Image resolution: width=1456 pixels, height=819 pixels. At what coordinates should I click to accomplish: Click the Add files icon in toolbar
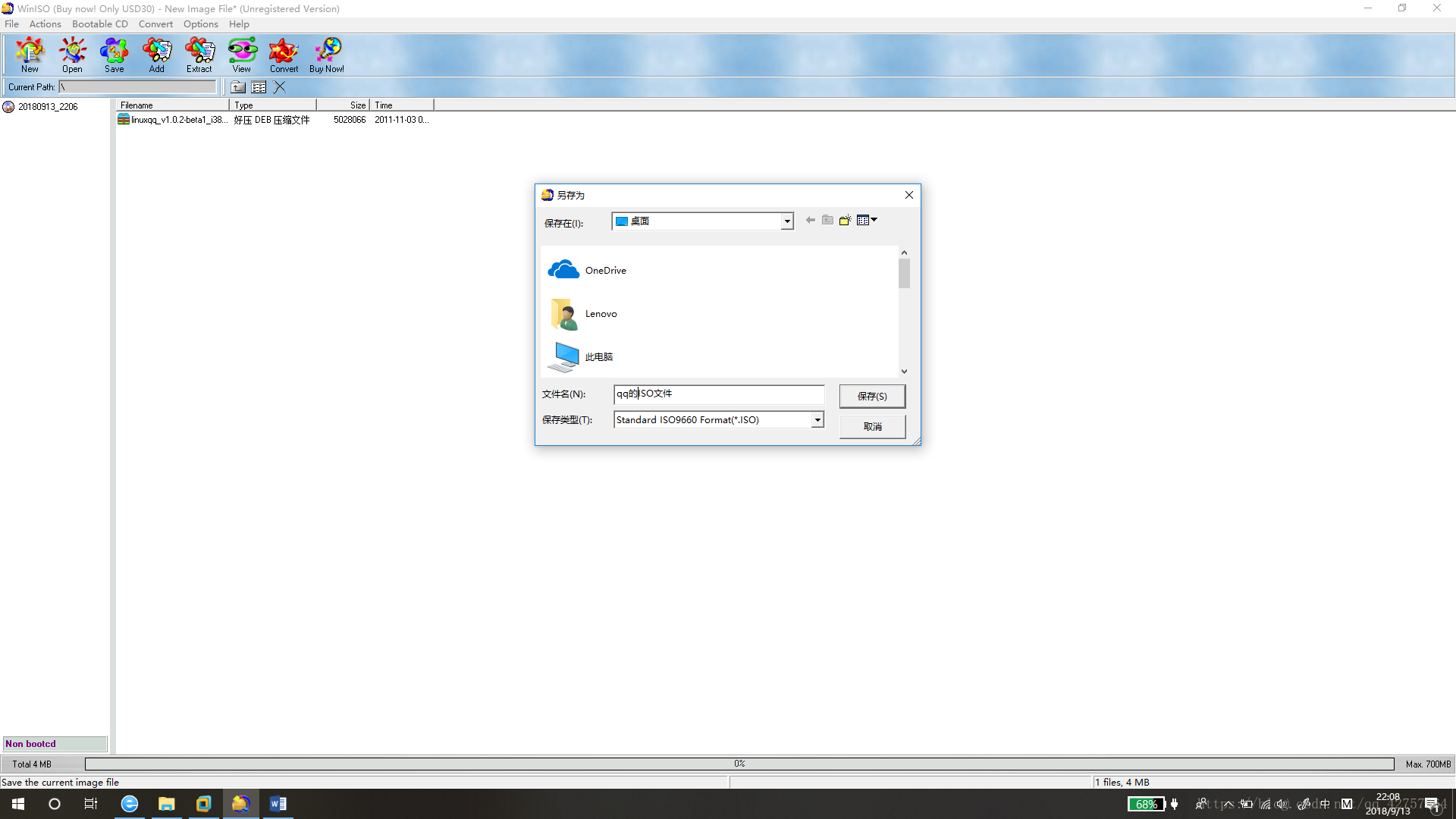(x=156, y=55)
